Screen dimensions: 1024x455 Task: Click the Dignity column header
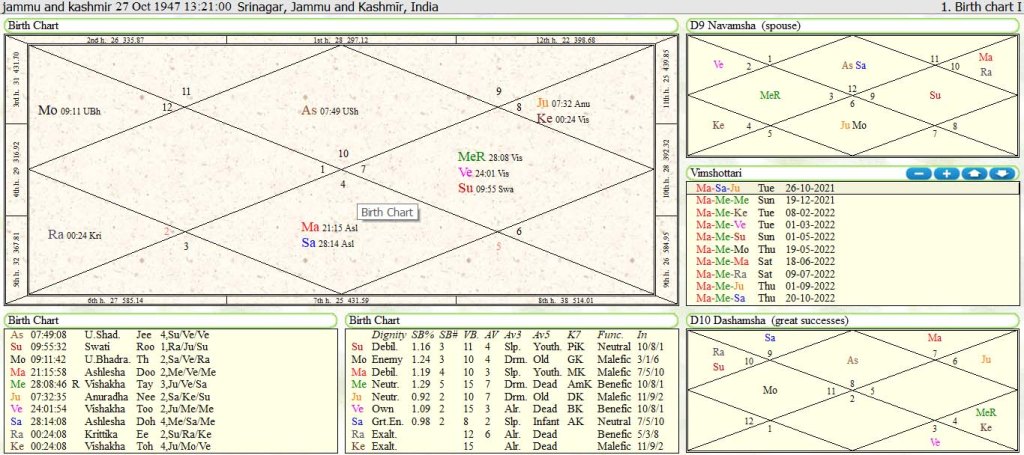point(389,334)
